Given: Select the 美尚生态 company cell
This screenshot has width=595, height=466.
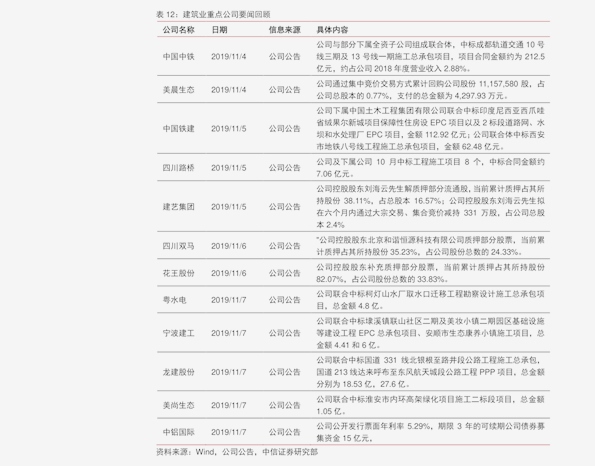Looking at the screenshot, I should tap(178, 405).
